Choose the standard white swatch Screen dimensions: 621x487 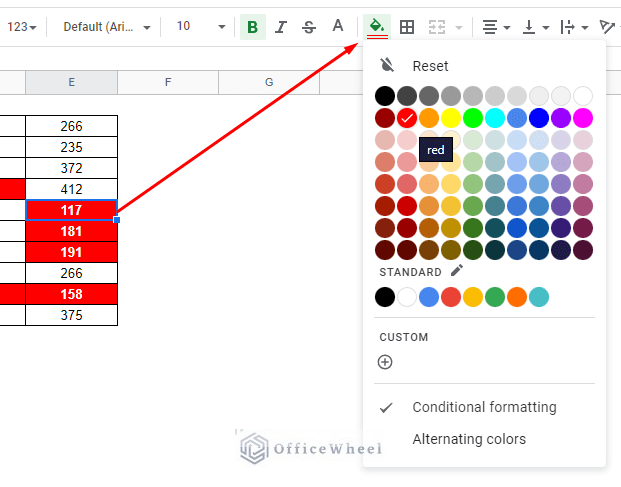[x=407, y=297]
